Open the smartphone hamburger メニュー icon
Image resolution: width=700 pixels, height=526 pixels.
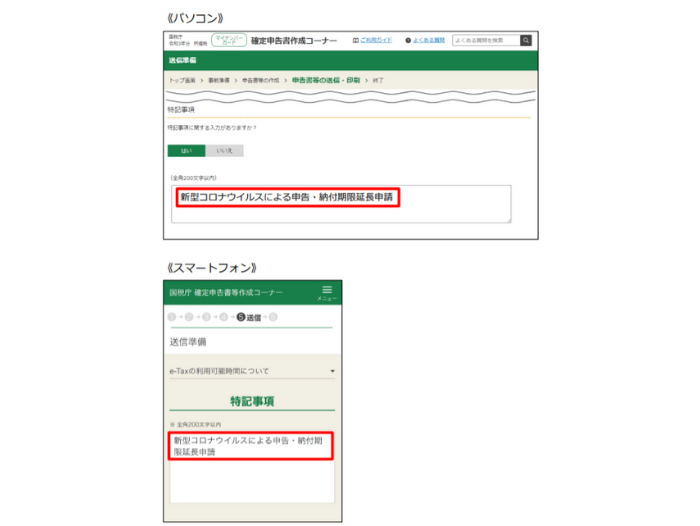[326, 290]
